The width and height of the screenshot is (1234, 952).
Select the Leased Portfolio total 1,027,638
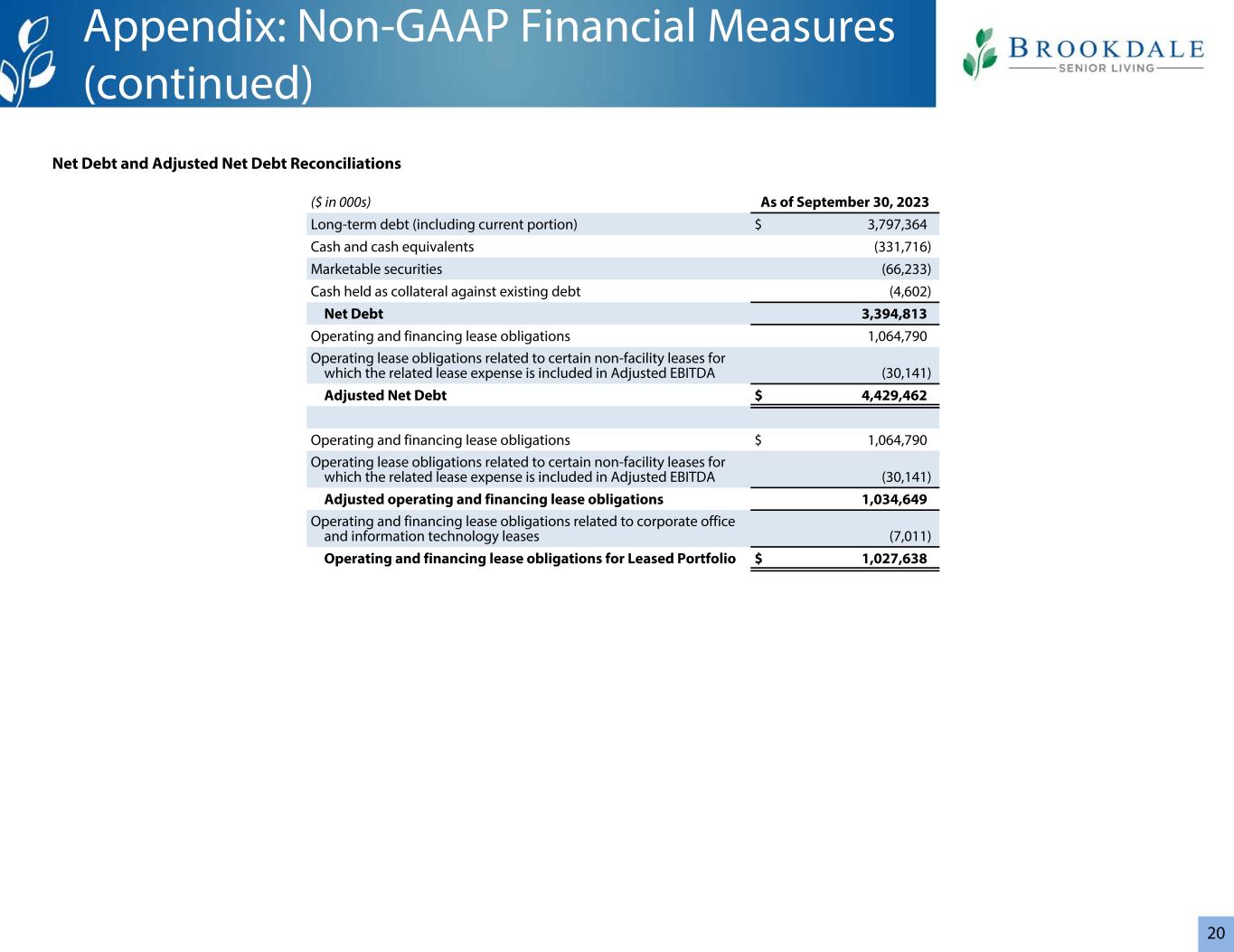coord(894,559)
